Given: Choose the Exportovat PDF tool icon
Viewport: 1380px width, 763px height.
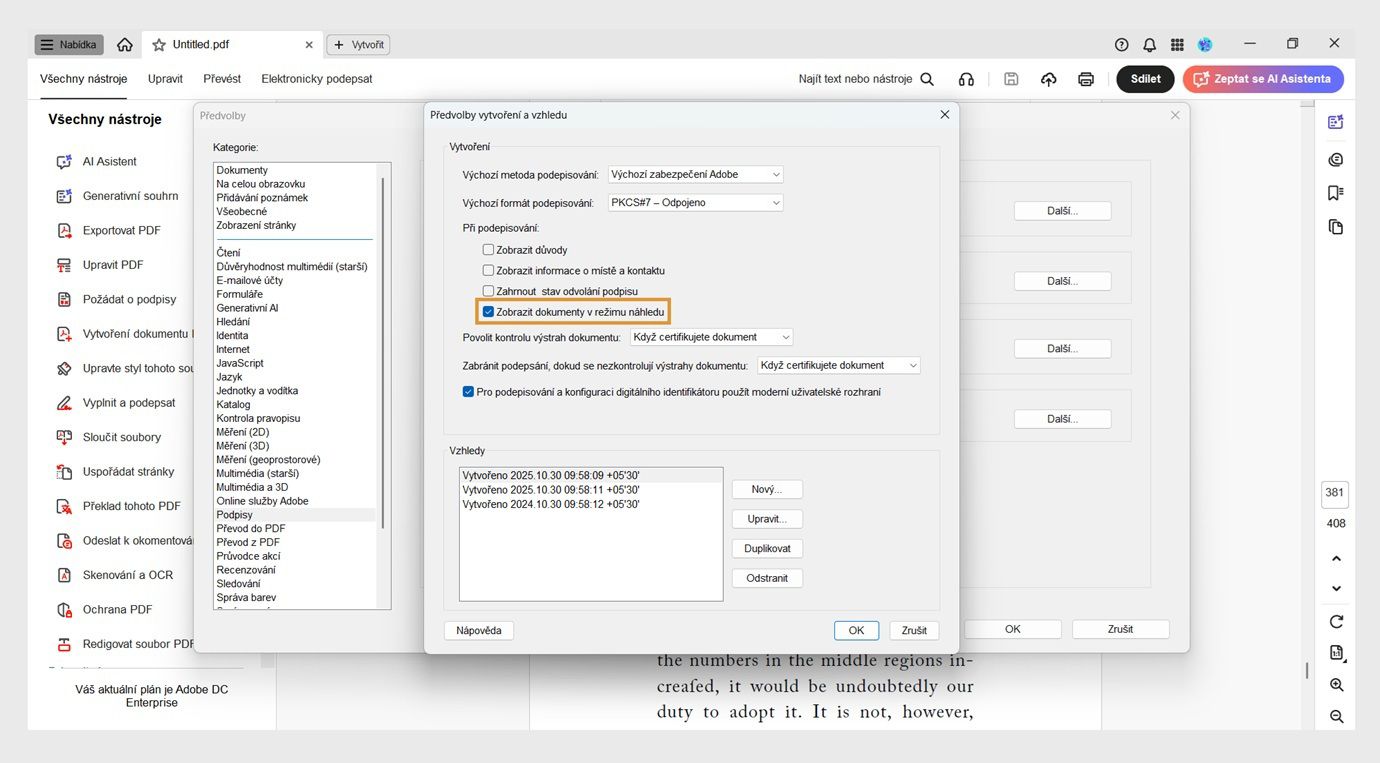Looking at the screenshot, I should click(x=64, y=231).
